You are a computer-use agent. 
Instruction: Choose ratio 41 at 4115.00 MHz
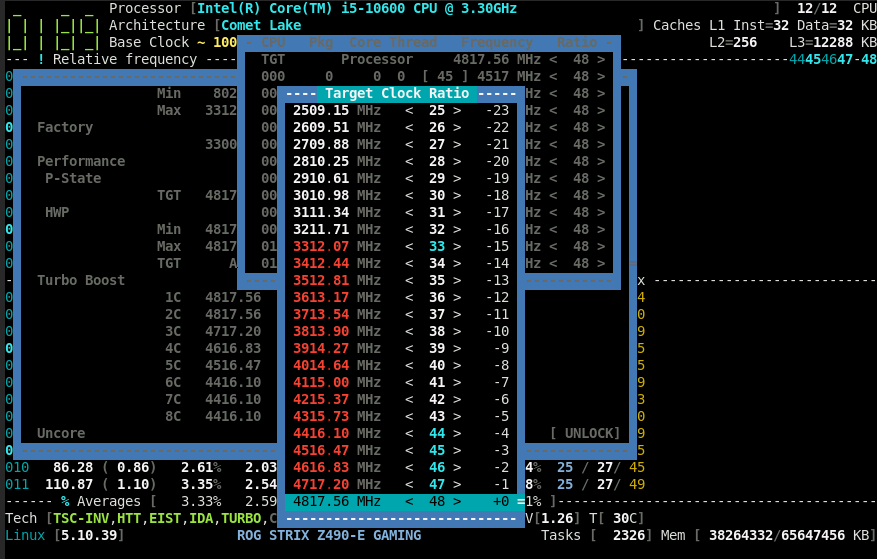pos(401,382)
